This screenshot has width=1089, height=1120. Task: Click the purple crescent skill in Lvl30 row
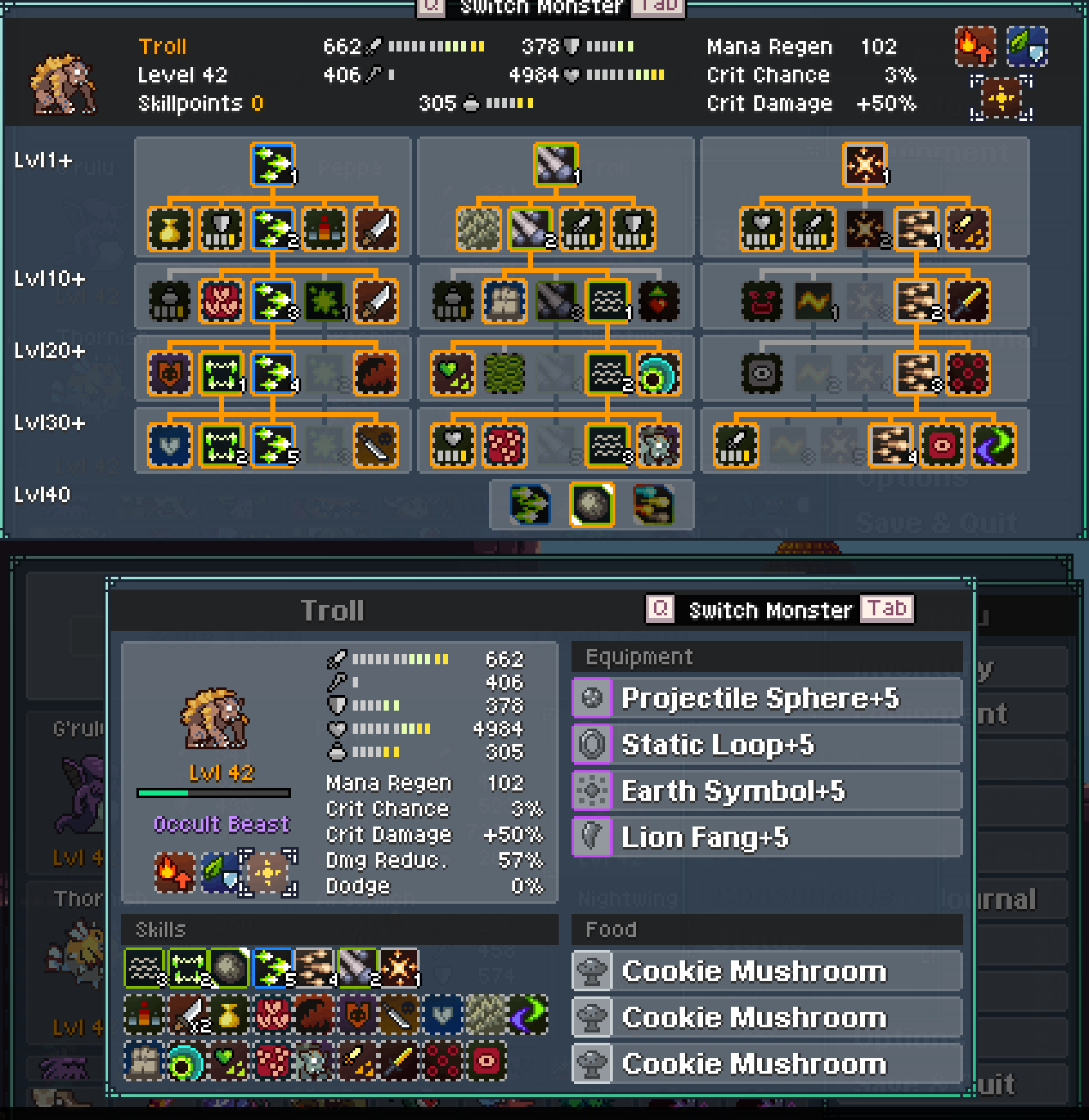[994, 445]
